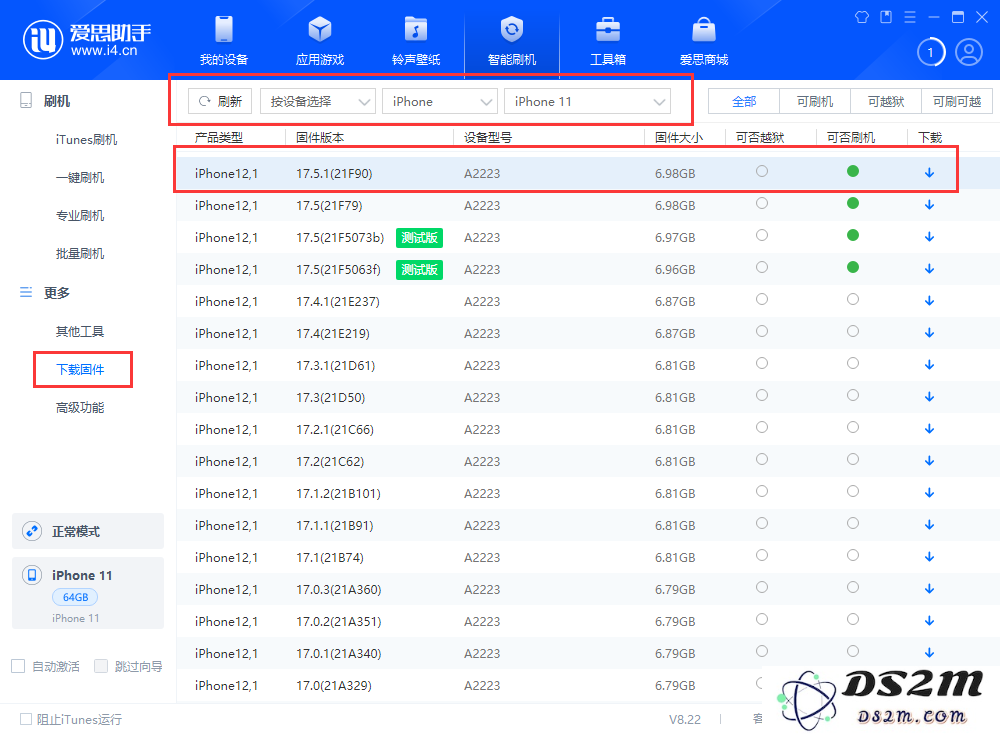
Task: Click the 测试版 badge on 17.5(21F5073b)
Action: [419, 237]
